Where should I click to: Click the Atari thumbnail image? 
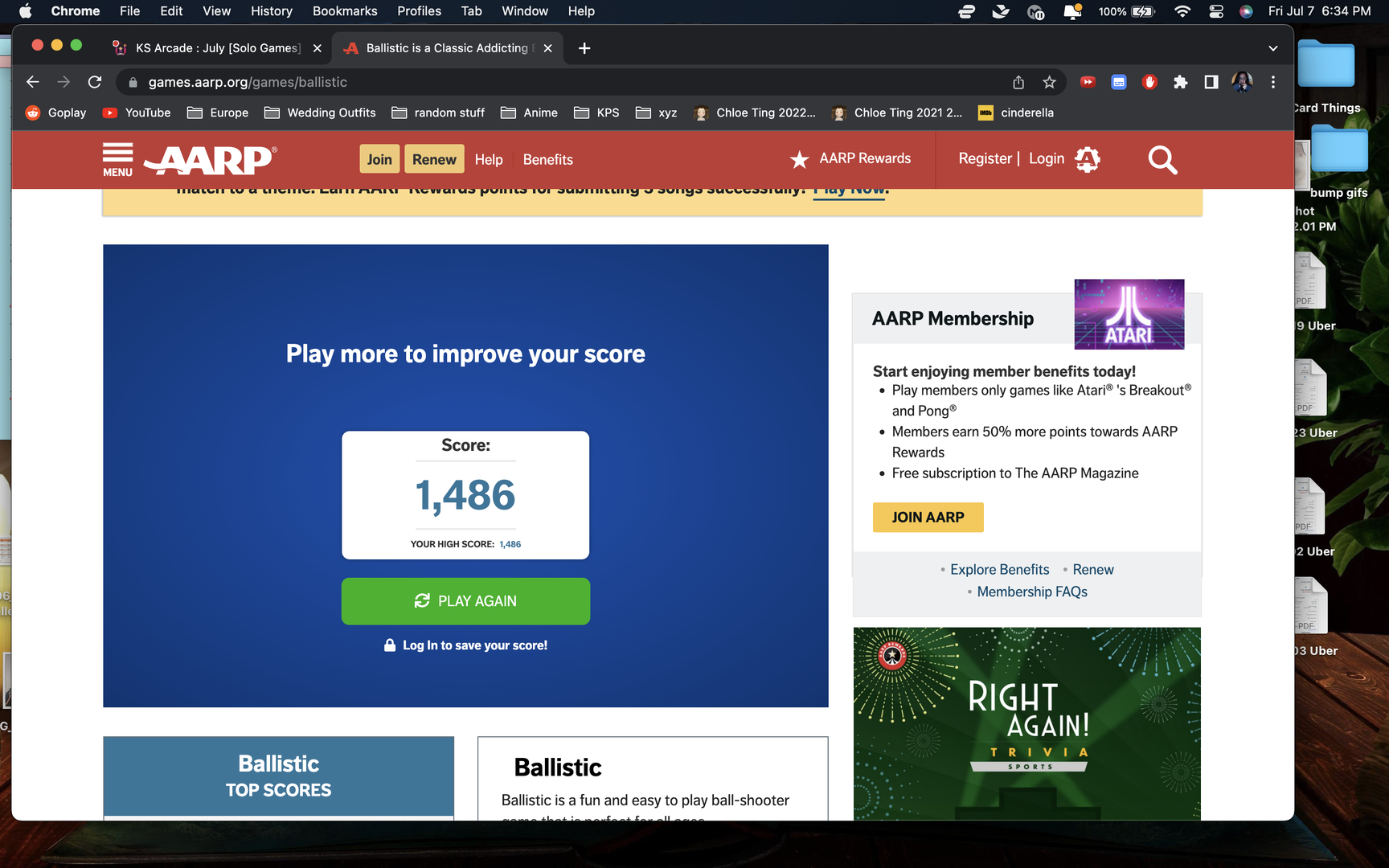[1129, 314]
